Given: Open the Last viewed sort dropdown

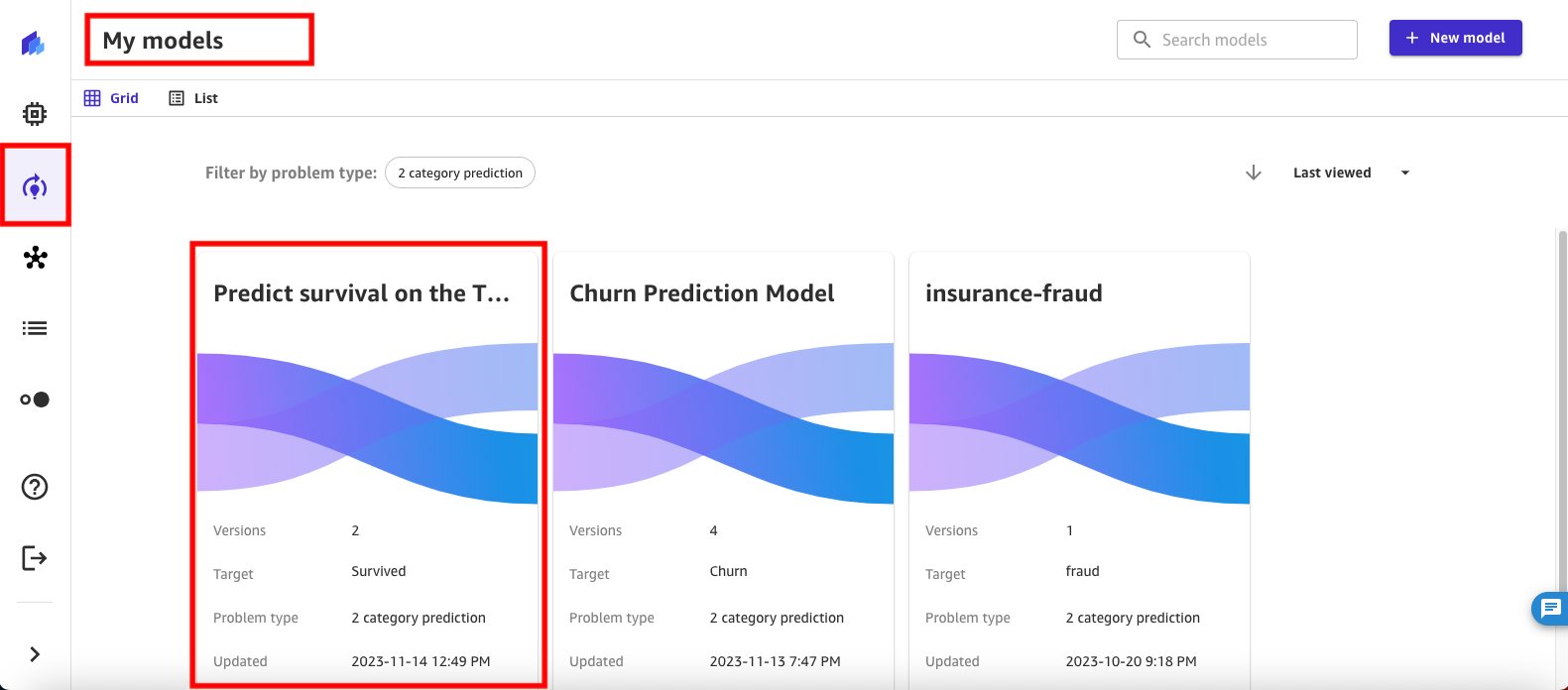Looking at the screenshot, I should [1351, 172].
